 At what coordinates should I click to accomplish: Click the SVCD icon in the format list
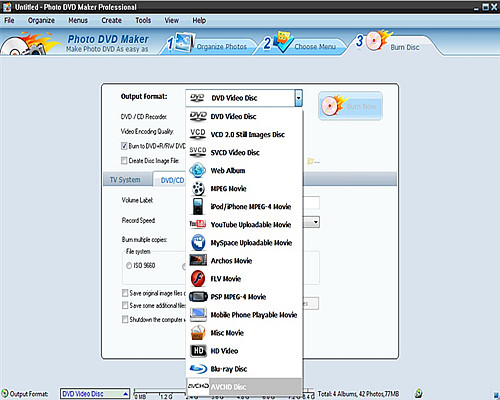198,152
